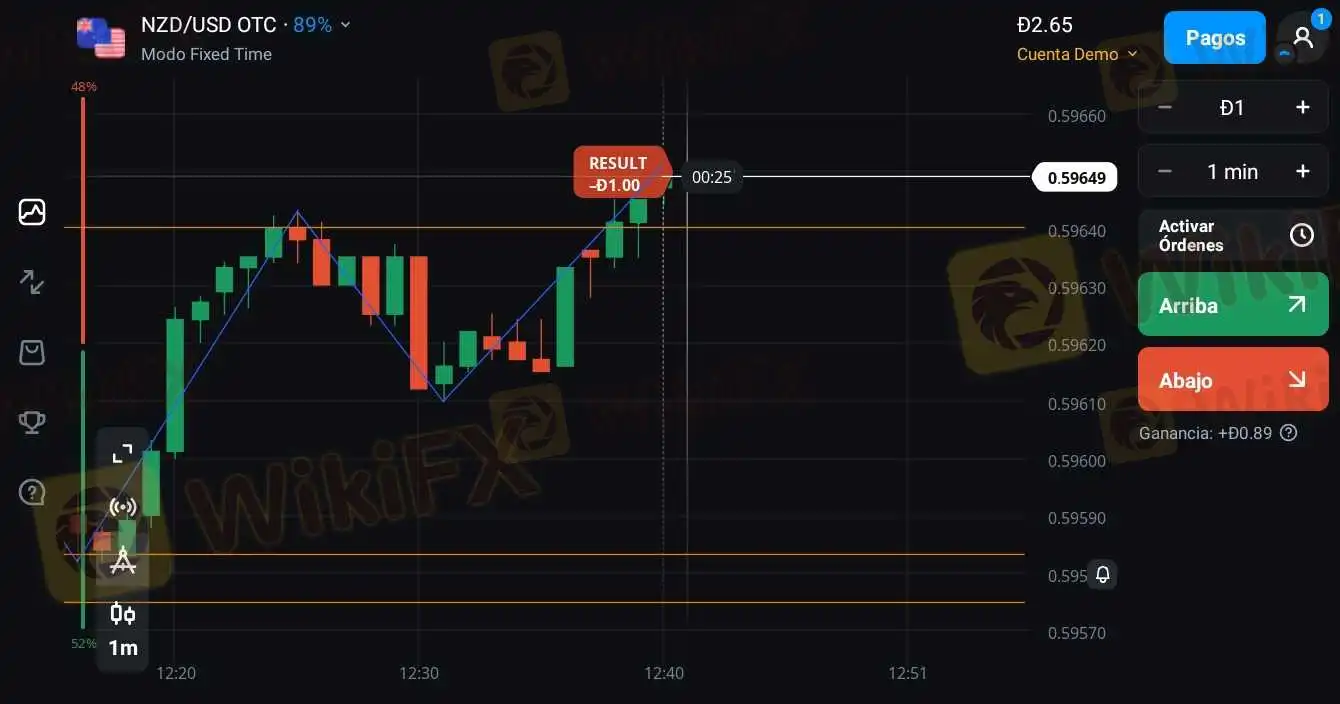Screen dimensions: 1340x704
Task: Set a price alert bell
Action: tap(1102, 575)
